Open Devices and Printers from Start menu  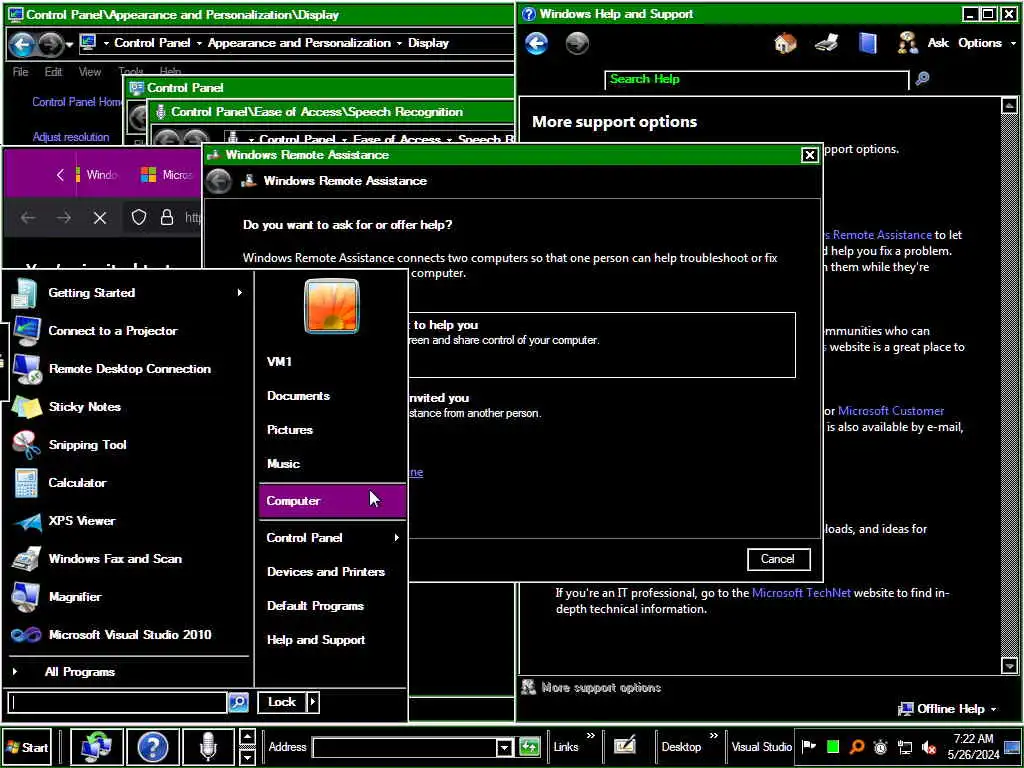[x=326, y=571]
